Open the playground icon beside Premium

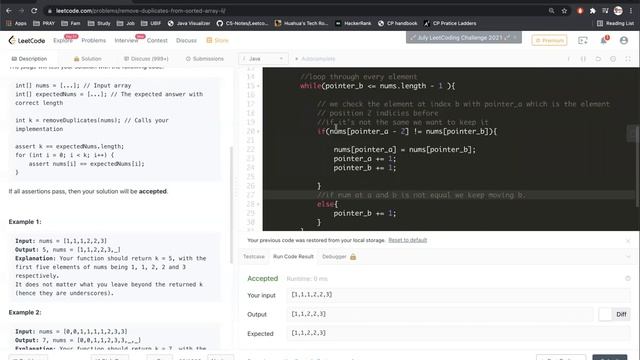point(583,40)
